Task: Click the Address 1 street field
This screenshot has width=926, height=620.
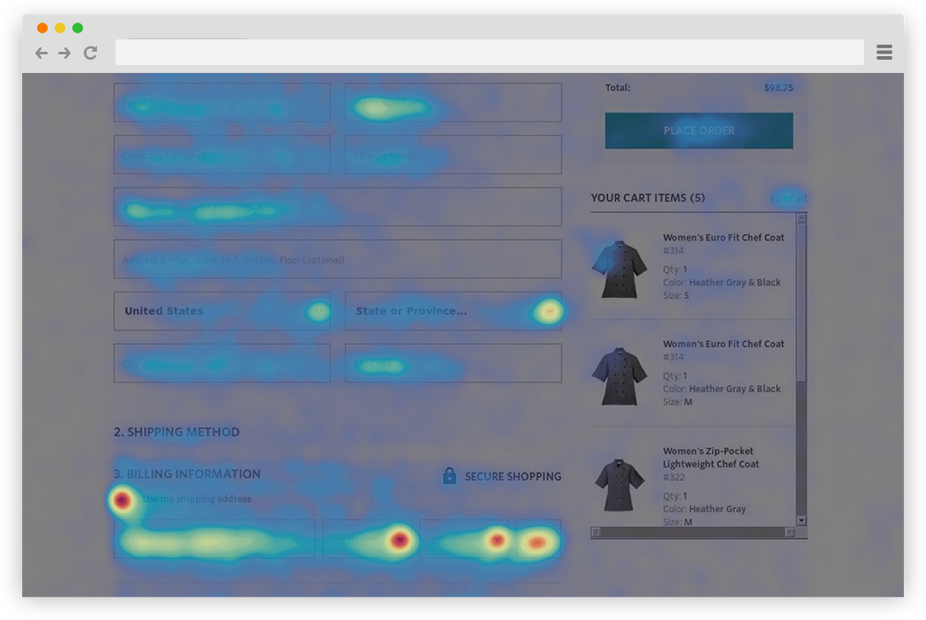Action: point(338,207)
